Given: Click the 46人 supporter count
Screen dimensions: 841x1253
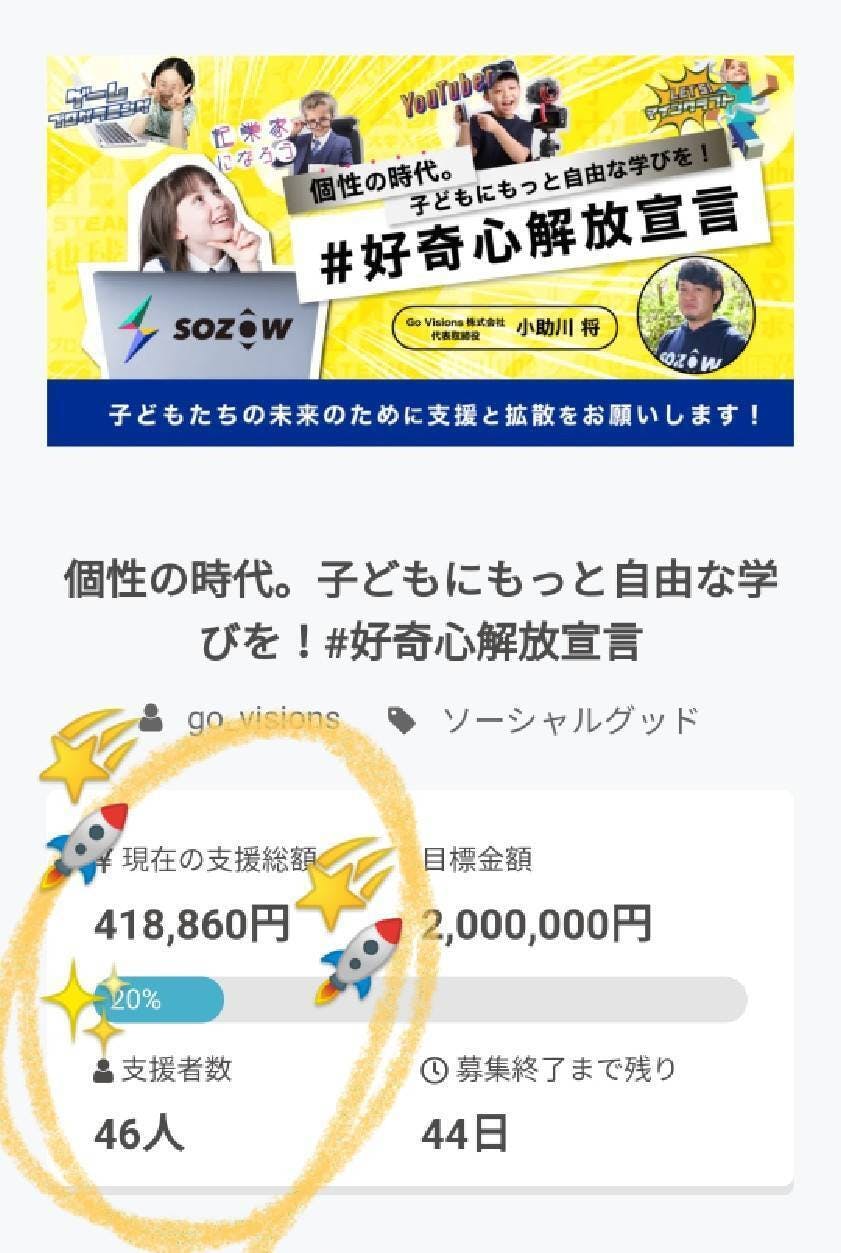Looking at the screenshot, I should 139,1134.
